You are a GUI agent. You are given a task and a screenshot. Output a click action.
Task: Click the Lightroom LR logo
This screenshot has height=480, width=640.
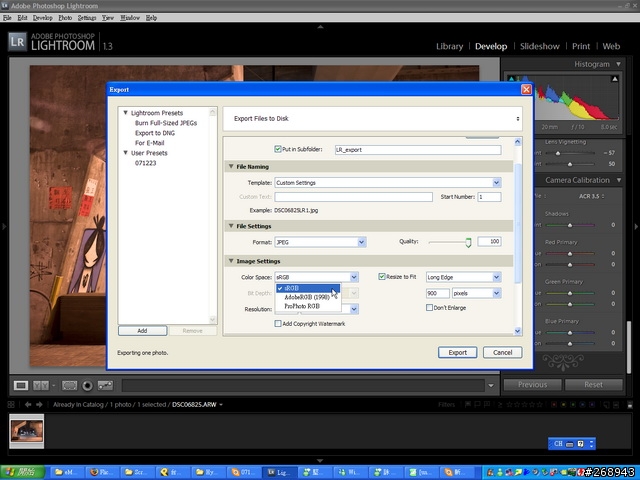17,42
